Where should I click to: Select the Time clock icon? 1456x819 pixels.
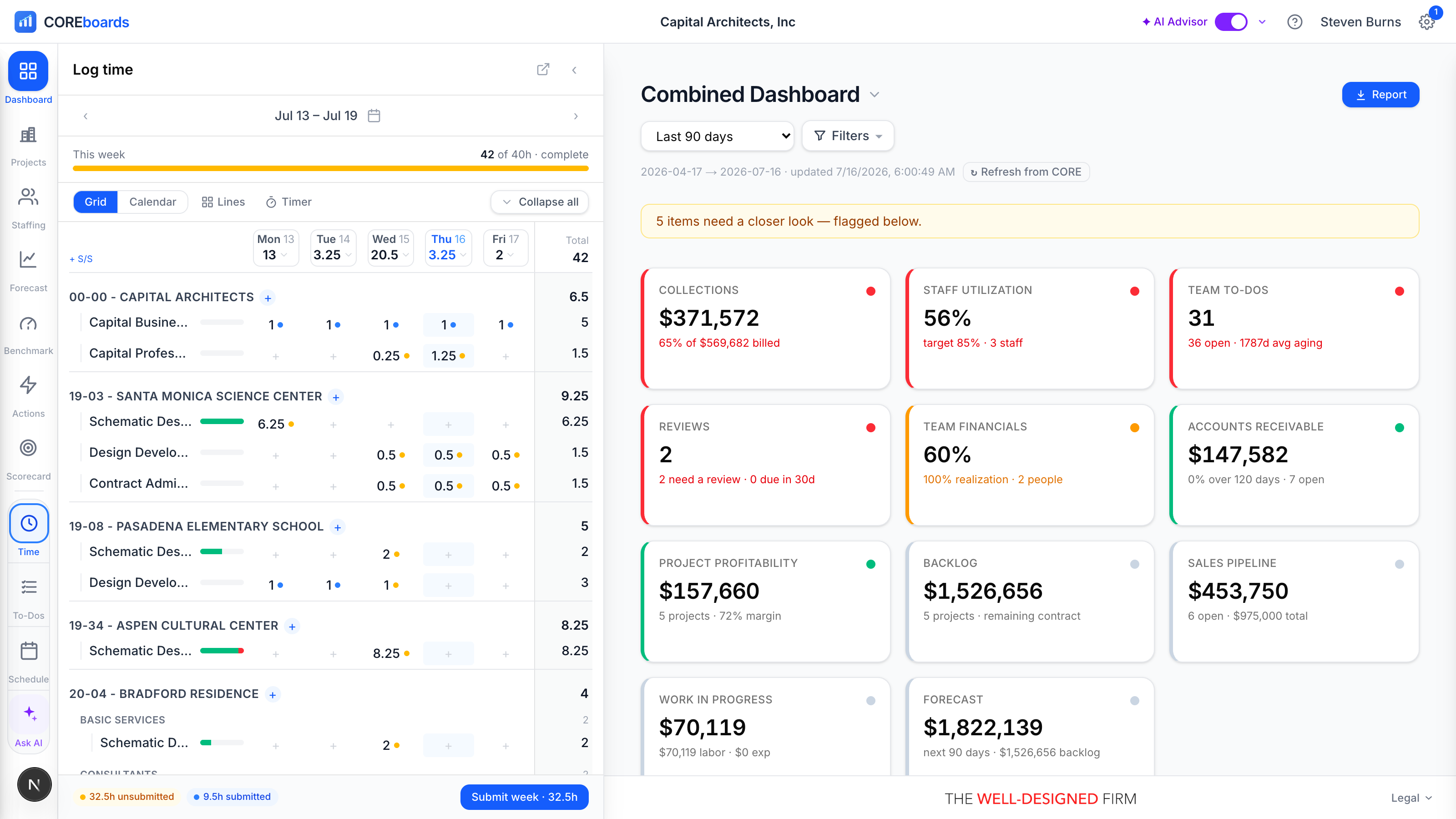[x=29, y=523]
